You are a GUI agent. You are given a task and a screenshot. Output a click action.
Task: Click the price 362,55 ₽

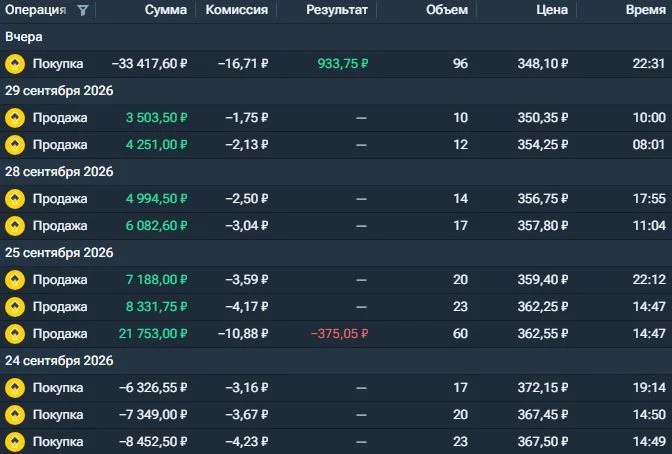pyautogui.click(x=543, y=334)
